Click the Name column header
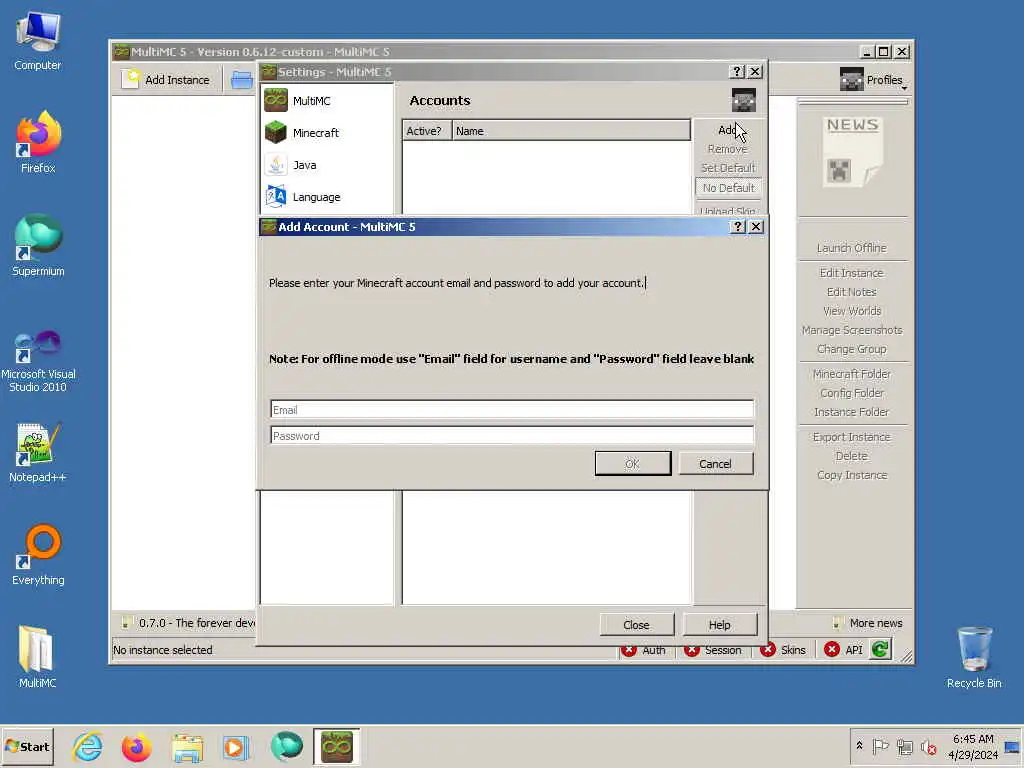 click(571, 131)
